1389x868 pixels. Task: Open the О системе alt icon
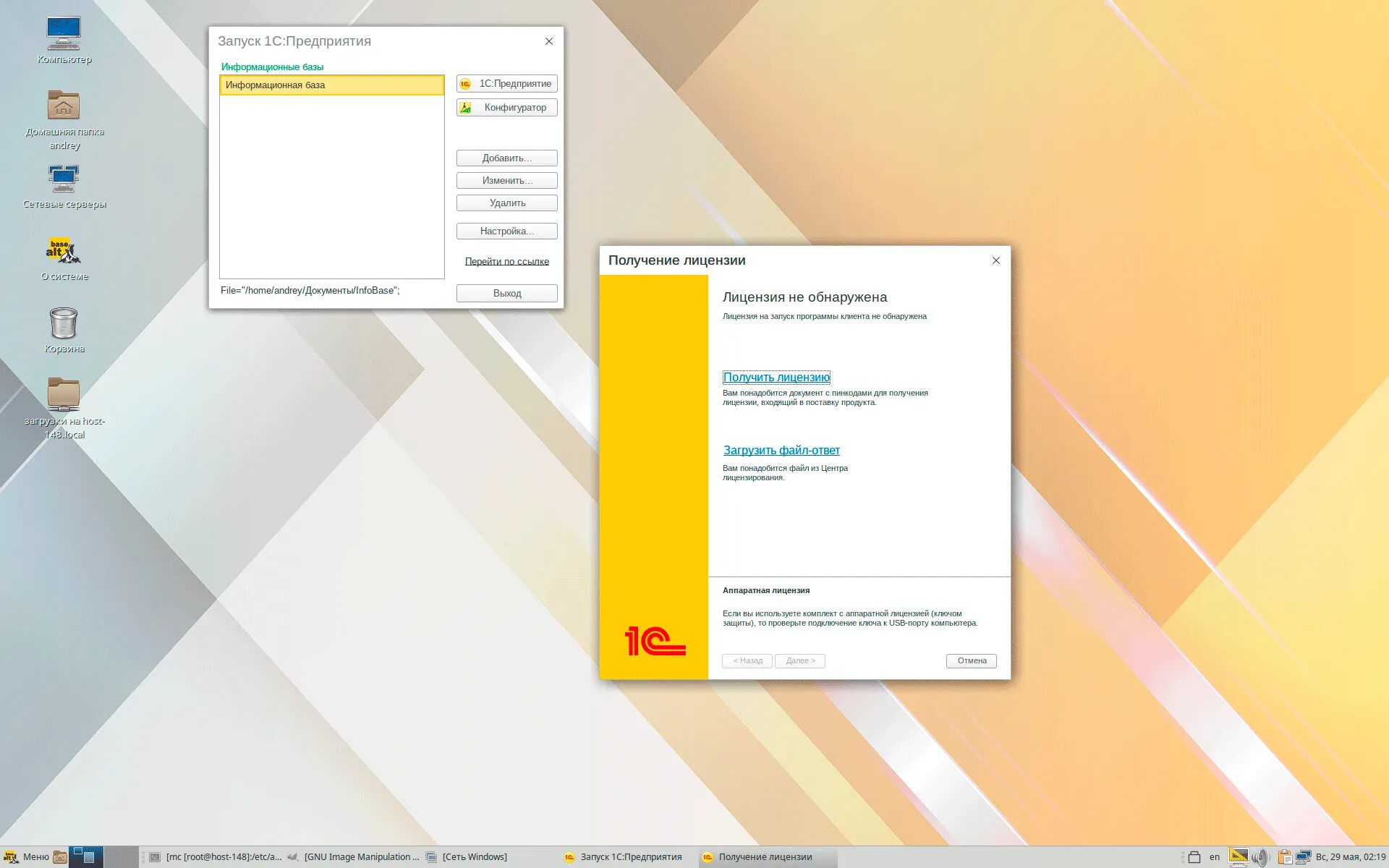click(64, 251)
